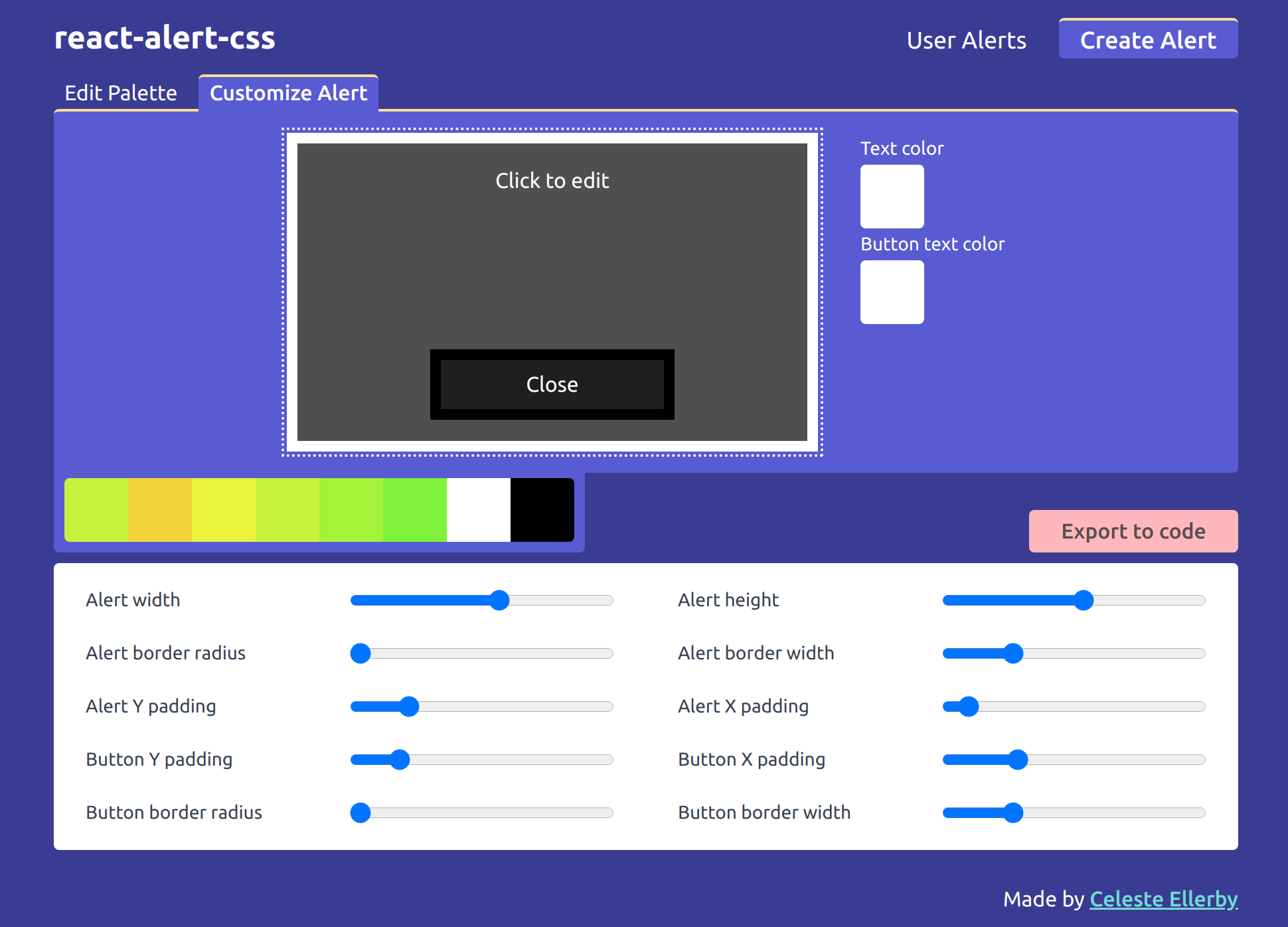Image resolution: width=1288 pixels, height=927 pixels.
Task: Pick the black palette color
Action: (542, 510)
